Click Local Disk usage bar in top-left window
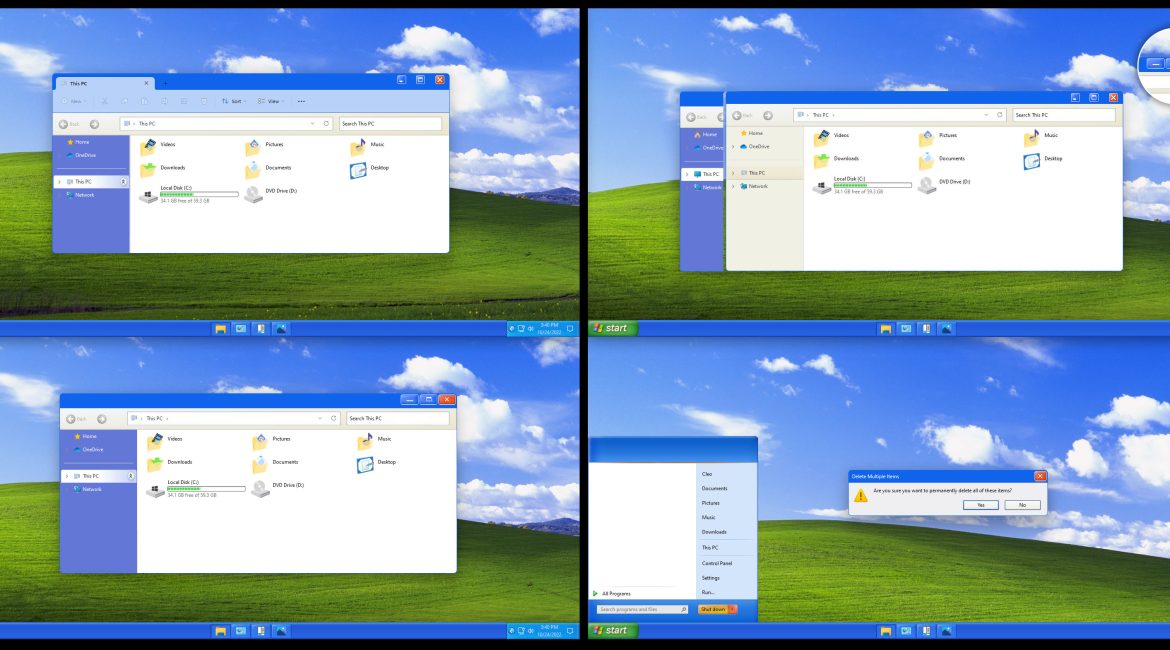Image resolution: width=1170 pixels, height=650 pixels. pos(199,194)
